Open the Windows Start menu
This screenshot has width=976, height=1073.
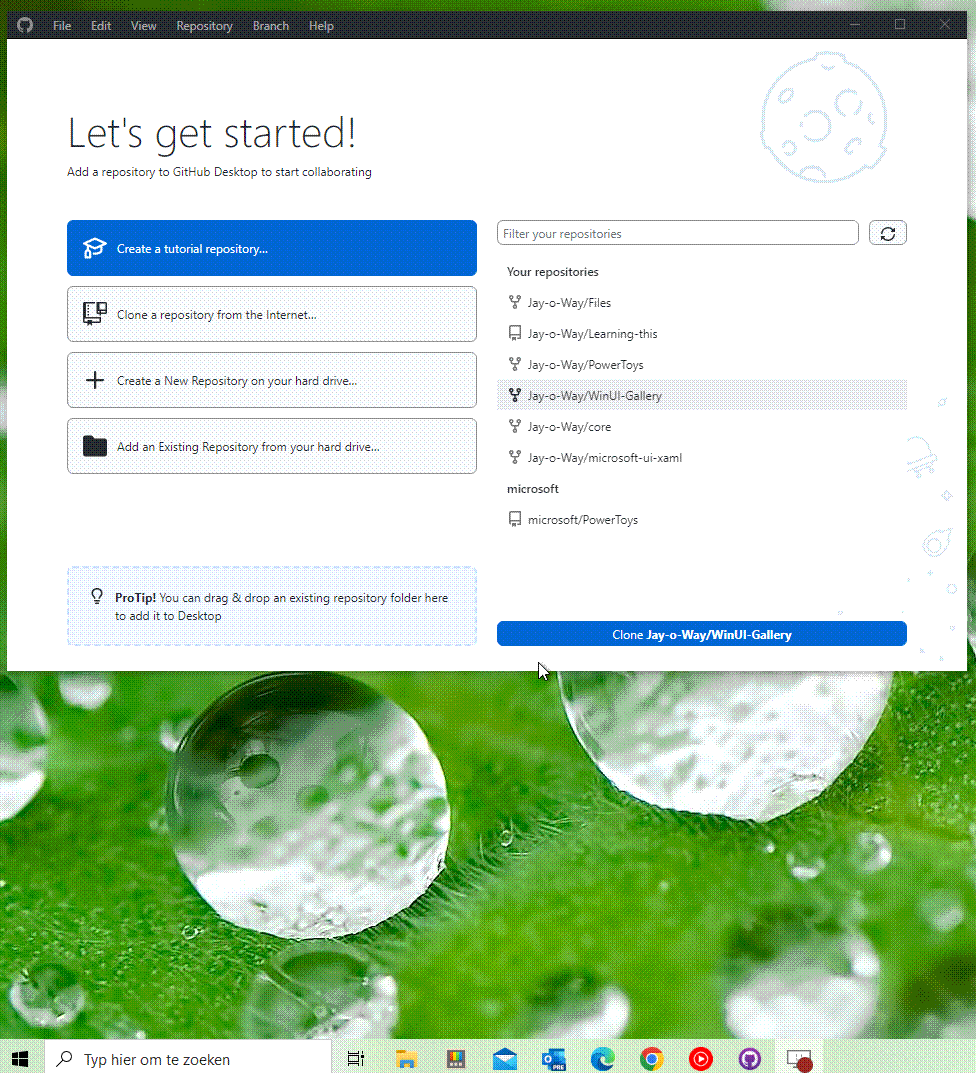tap(21, 1059)
